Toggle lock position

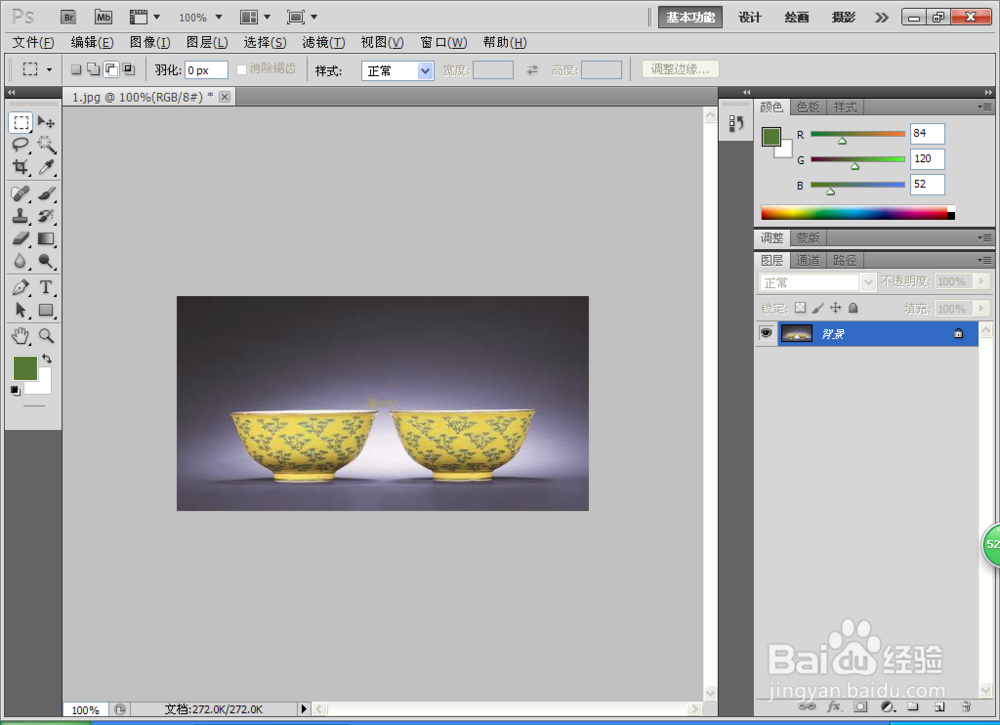tap(835, 308)
